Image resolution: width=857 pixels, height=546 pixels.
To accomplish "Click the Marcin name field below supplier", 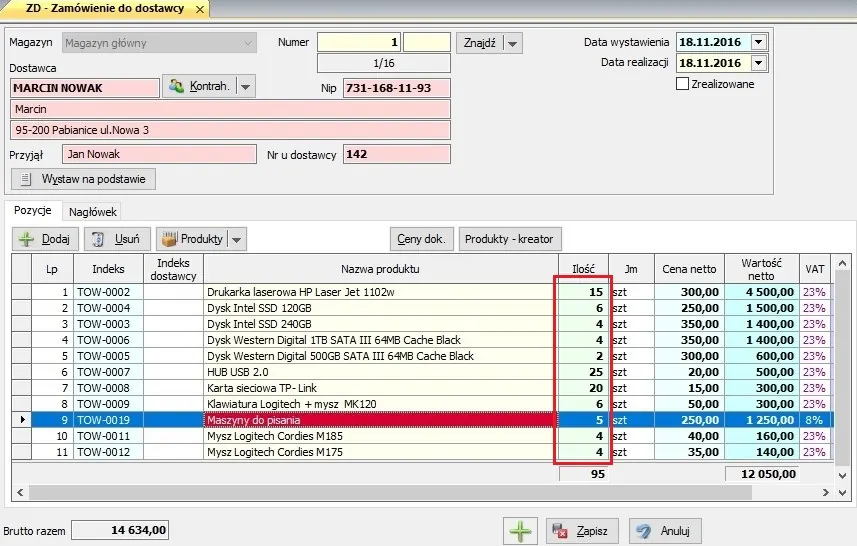I will [x=230, y=109].
